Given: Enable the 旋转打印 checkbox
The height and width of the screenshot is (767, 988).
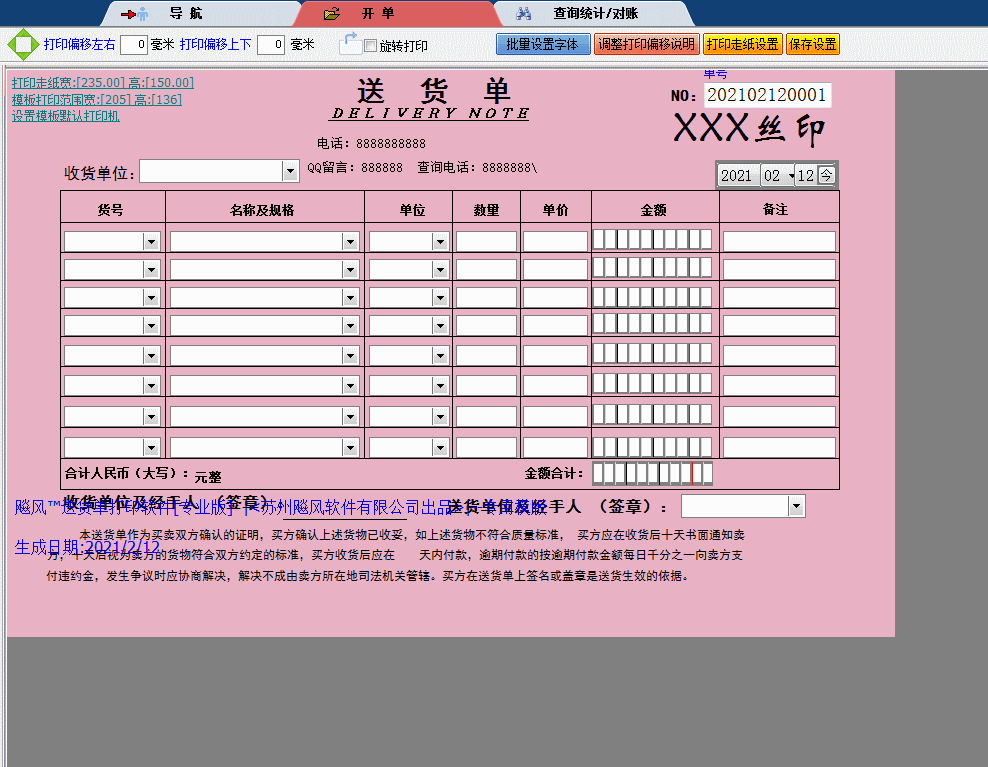Looking at the screenshot, I should (371, 46).
